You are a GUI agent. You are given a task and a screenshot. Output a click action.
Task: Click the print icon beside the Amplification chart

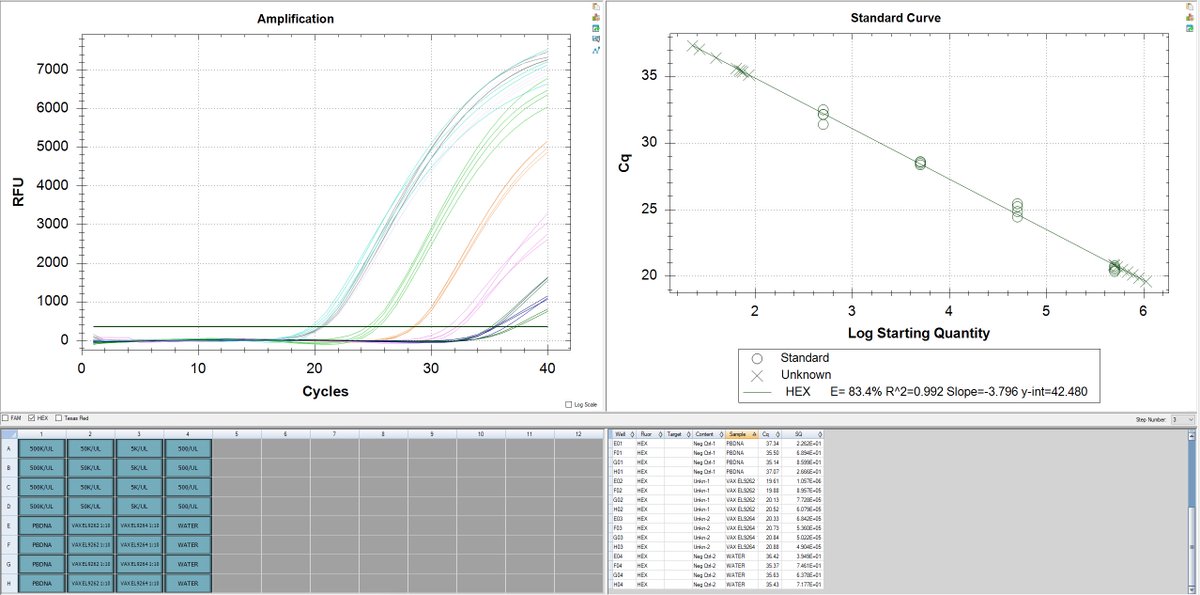pos(596,17)
